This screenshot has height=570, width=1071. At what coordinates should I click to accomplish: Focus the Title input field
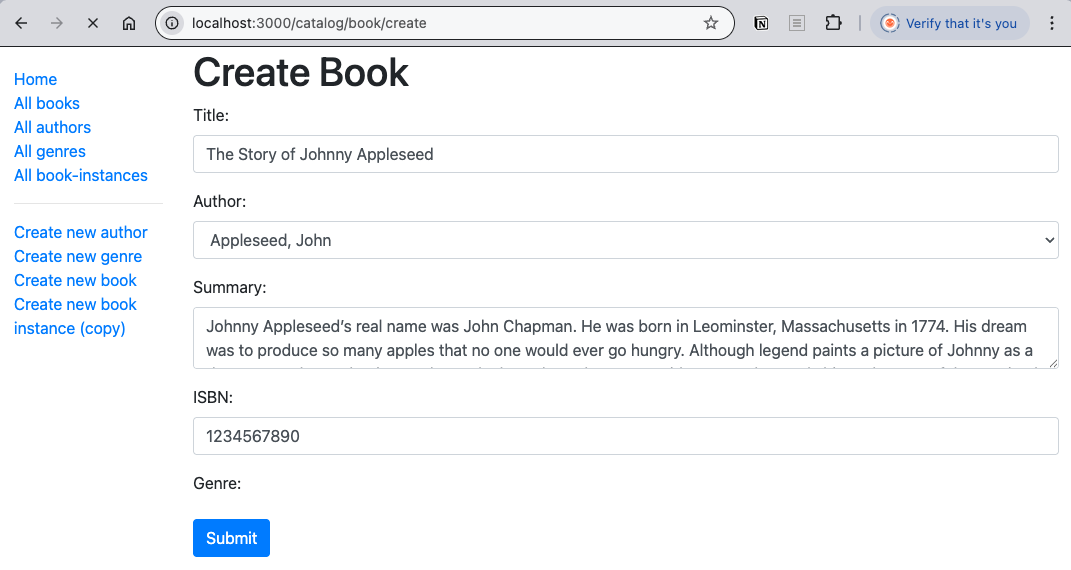[625, 154]
